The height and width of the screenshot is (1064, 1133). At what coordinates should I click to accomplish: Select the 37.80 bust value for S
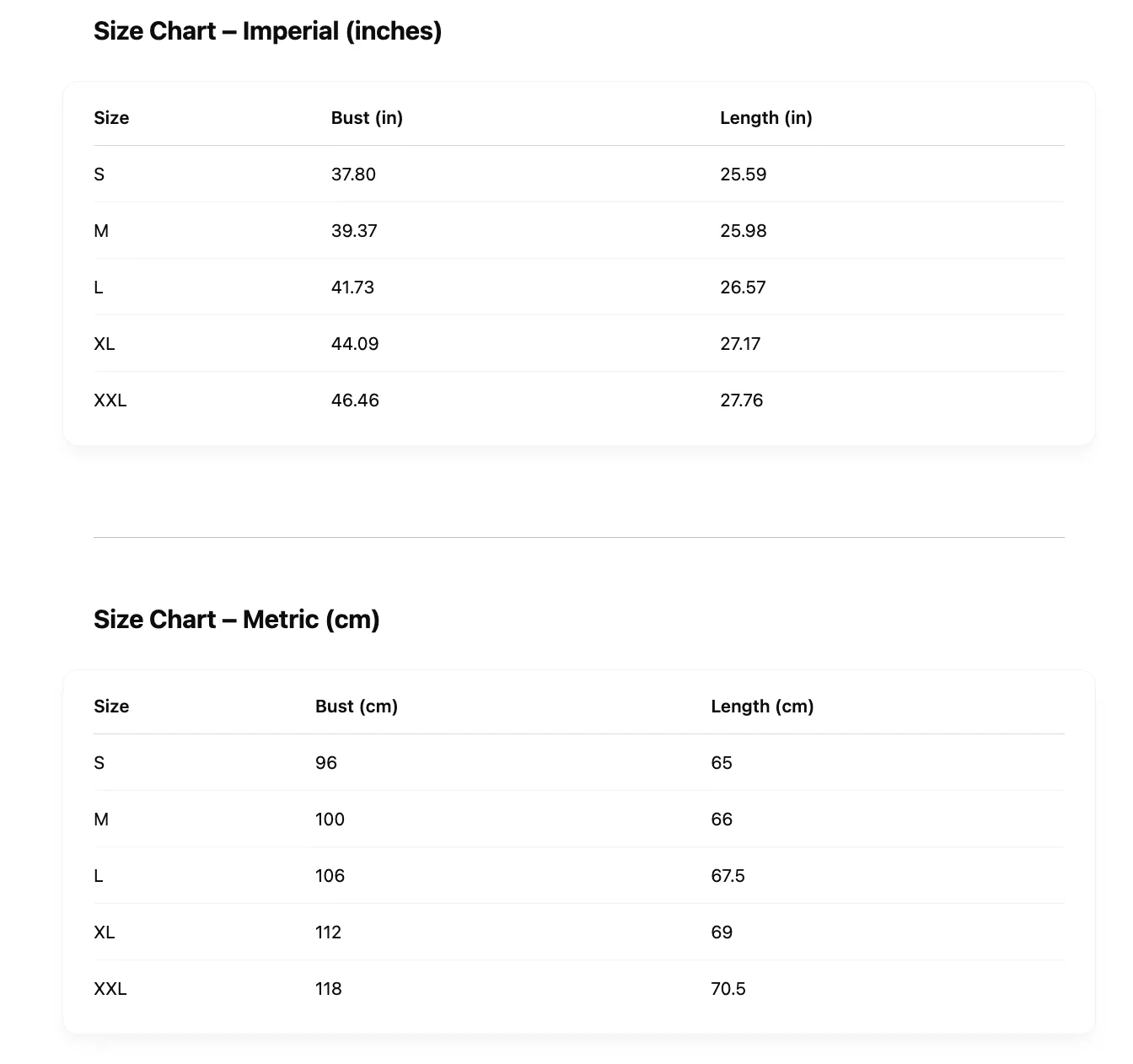353,175
